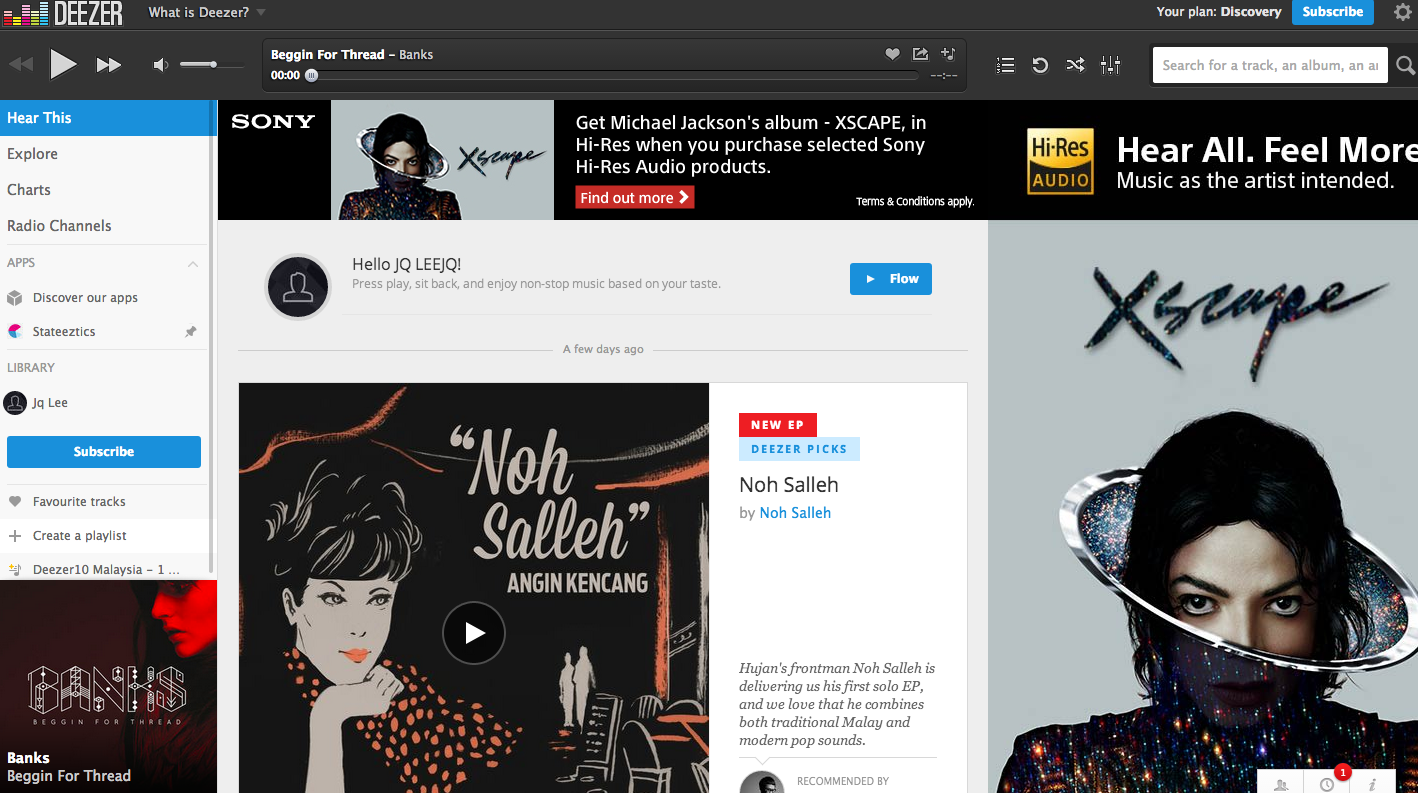1418x793 pixels.
Task: Click the Subscribe button in the top bar
Action: (1332, 12)
